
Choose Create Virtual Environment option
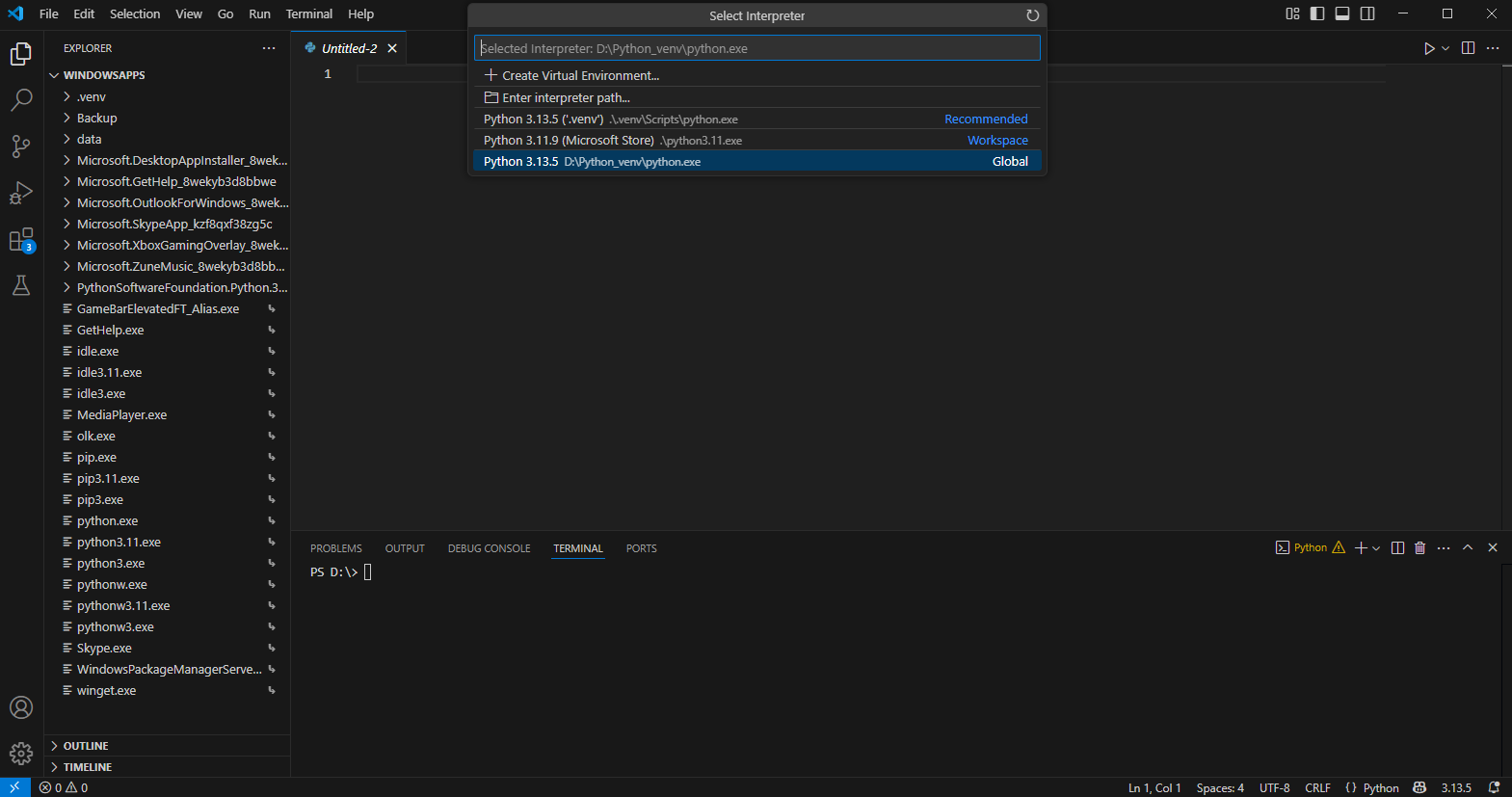[x=757, y=75]
